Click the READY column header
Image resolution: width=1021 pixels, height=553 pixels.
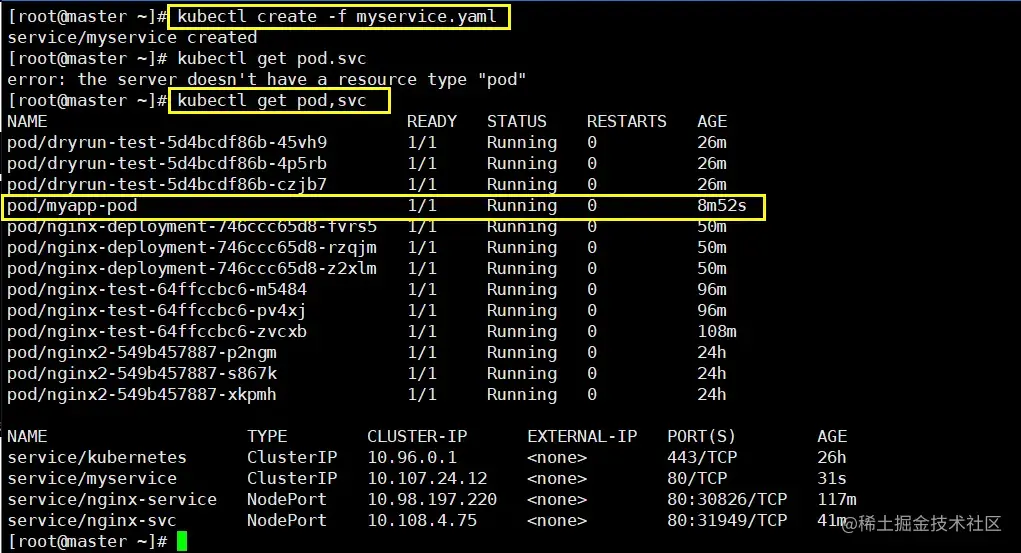[x=432, y=121]
